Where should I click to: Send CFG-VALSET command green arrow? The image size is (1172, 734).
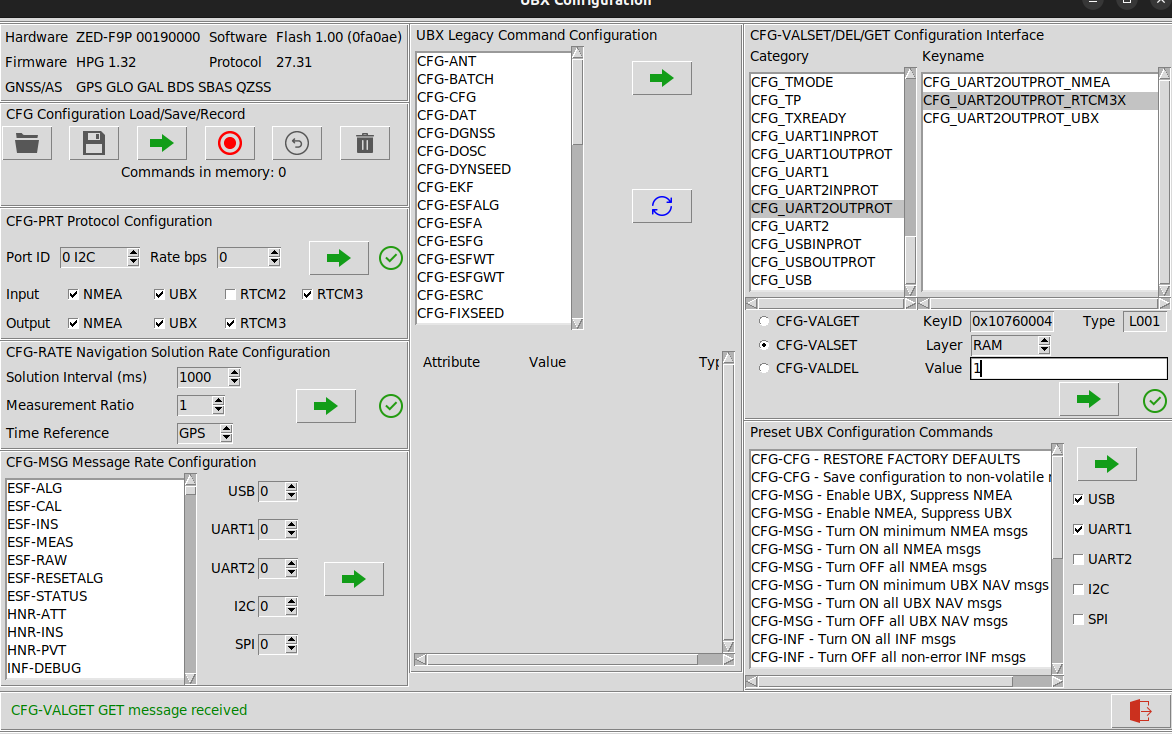point(1088,399)
